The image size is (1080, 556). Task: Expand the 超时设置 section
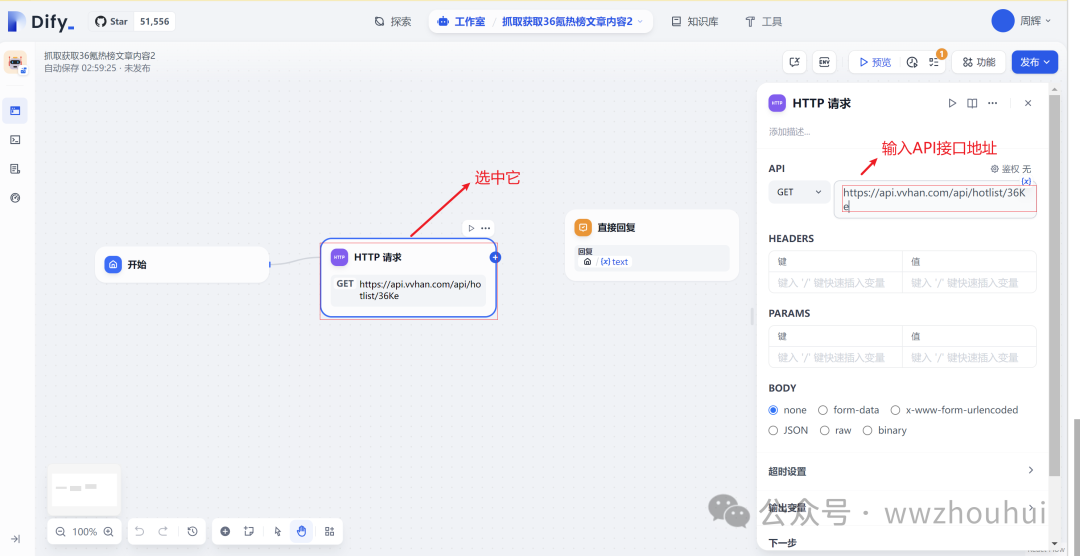902,471
